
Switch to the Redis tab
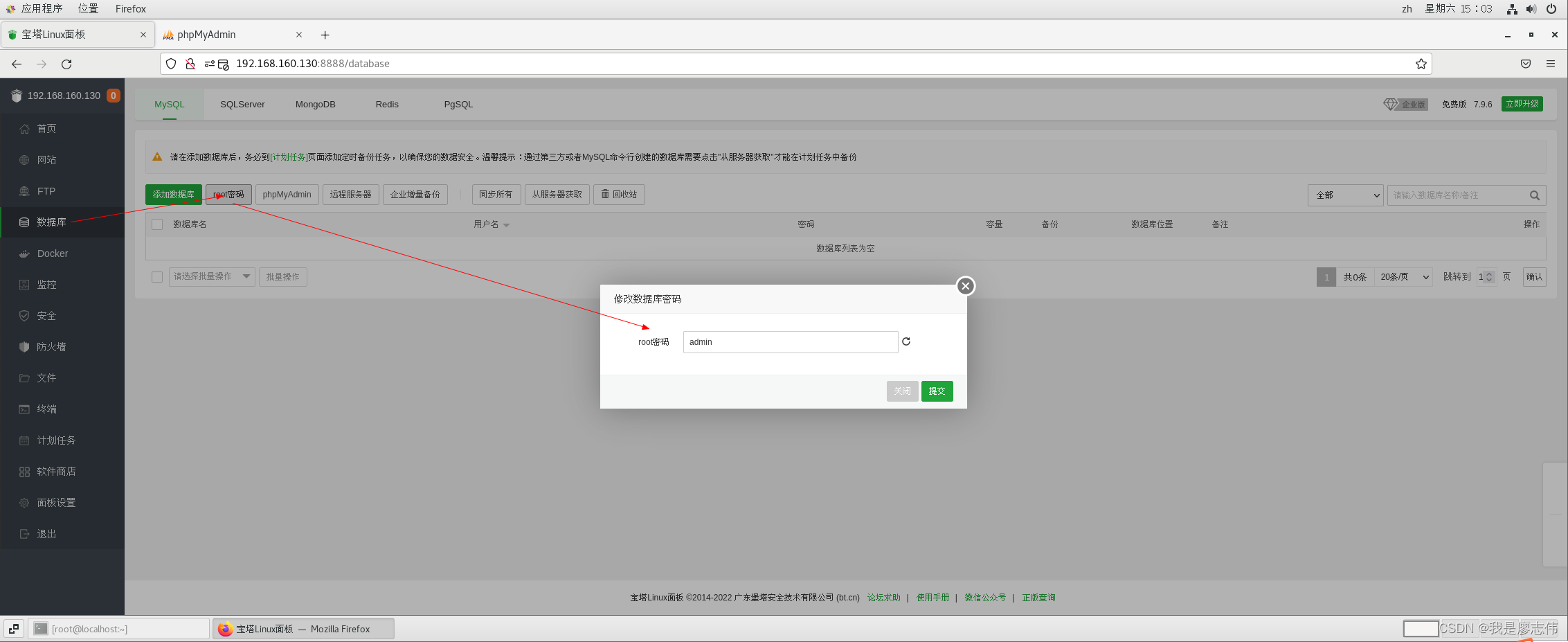(387, 105)
